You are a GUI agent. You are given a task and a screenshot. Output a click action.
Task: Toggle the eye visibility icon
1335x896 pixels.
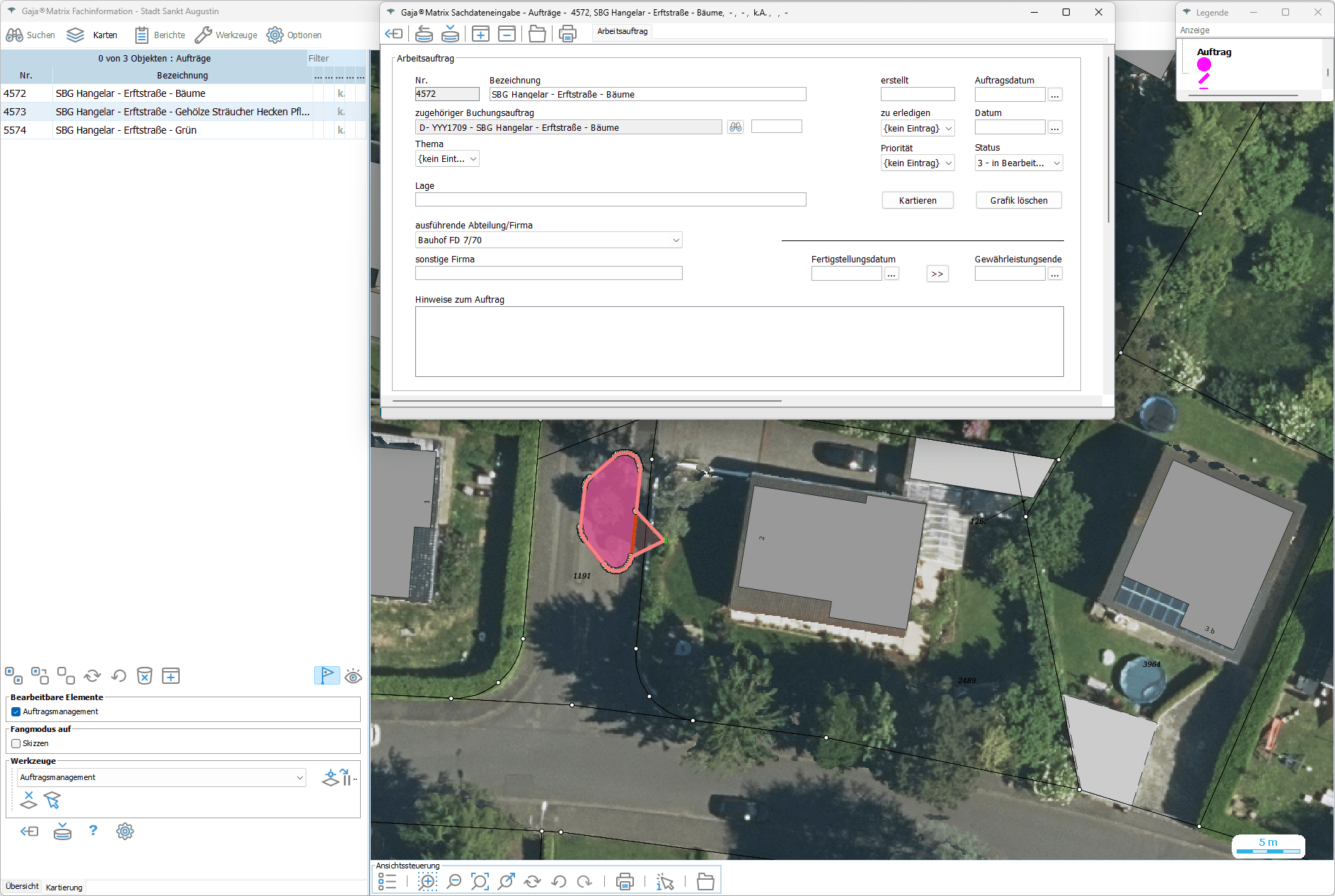(353, 676)
